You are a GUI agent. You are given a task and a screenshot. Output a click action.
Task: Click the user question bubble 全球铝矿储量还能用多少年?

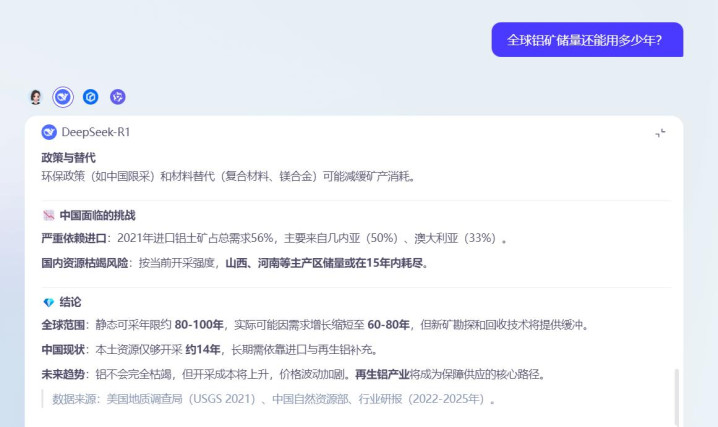tap(587, 40)
